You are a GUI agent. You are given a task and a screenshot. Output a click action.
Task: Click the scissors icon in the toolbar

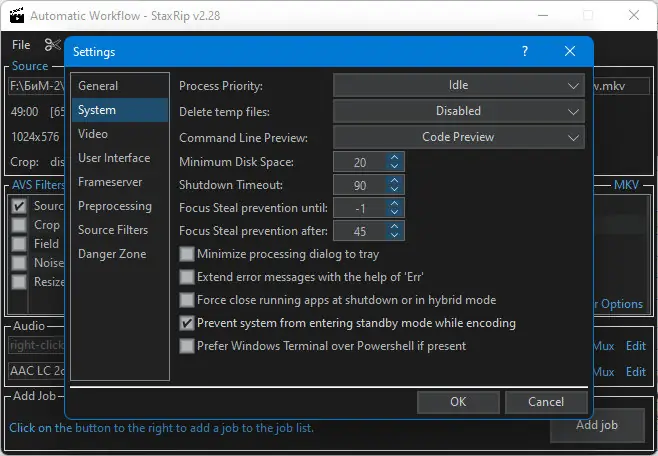point(52,45)
